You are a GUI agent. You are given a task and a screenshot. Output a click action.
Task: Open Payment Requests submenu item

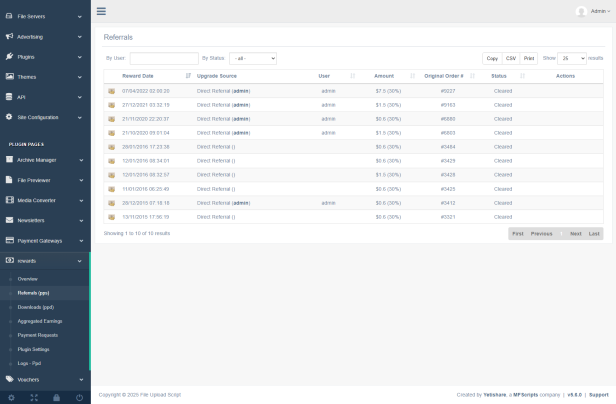click(38, 335)
